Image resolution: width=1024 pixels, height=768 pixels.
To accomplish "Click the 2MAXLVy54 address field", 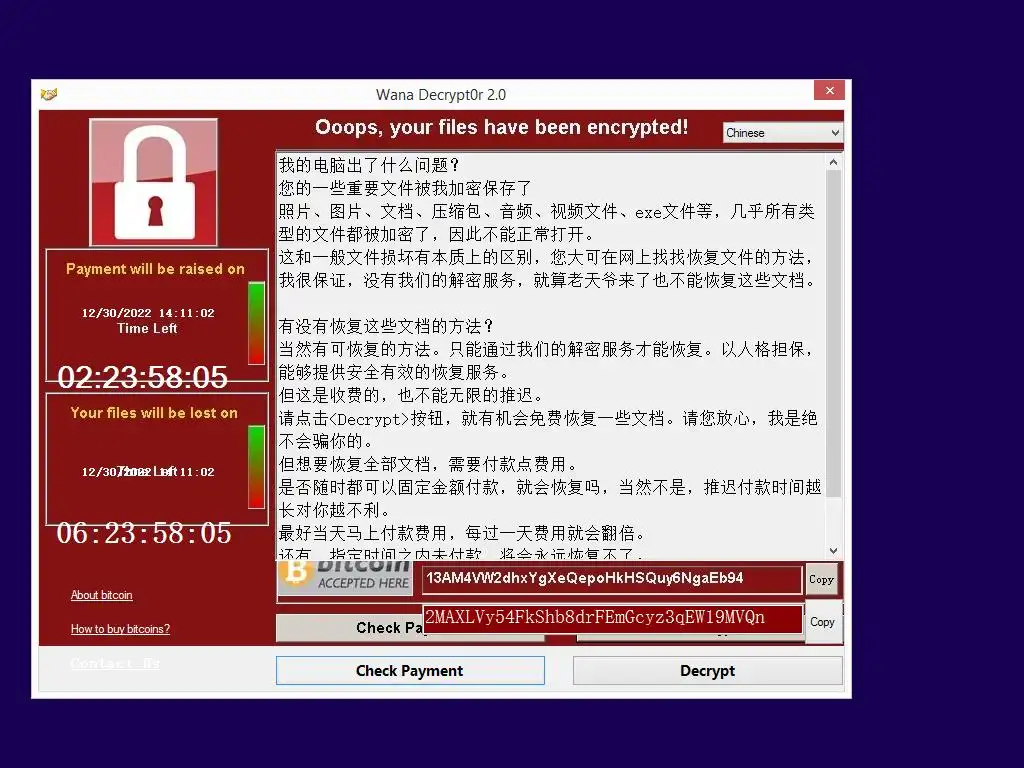I will pos(613,618).
